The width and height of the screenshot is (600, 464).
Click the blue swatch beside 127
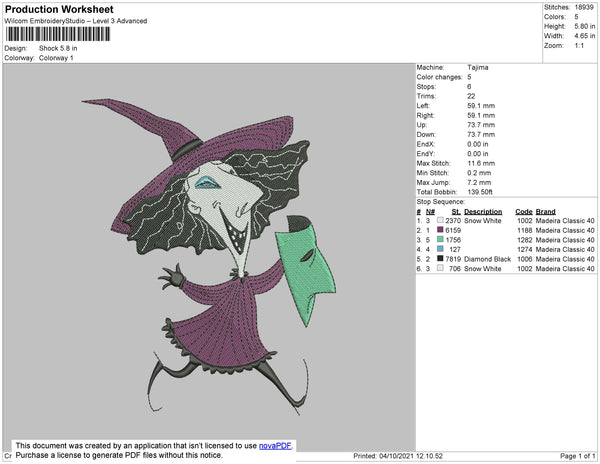point(440,249)
